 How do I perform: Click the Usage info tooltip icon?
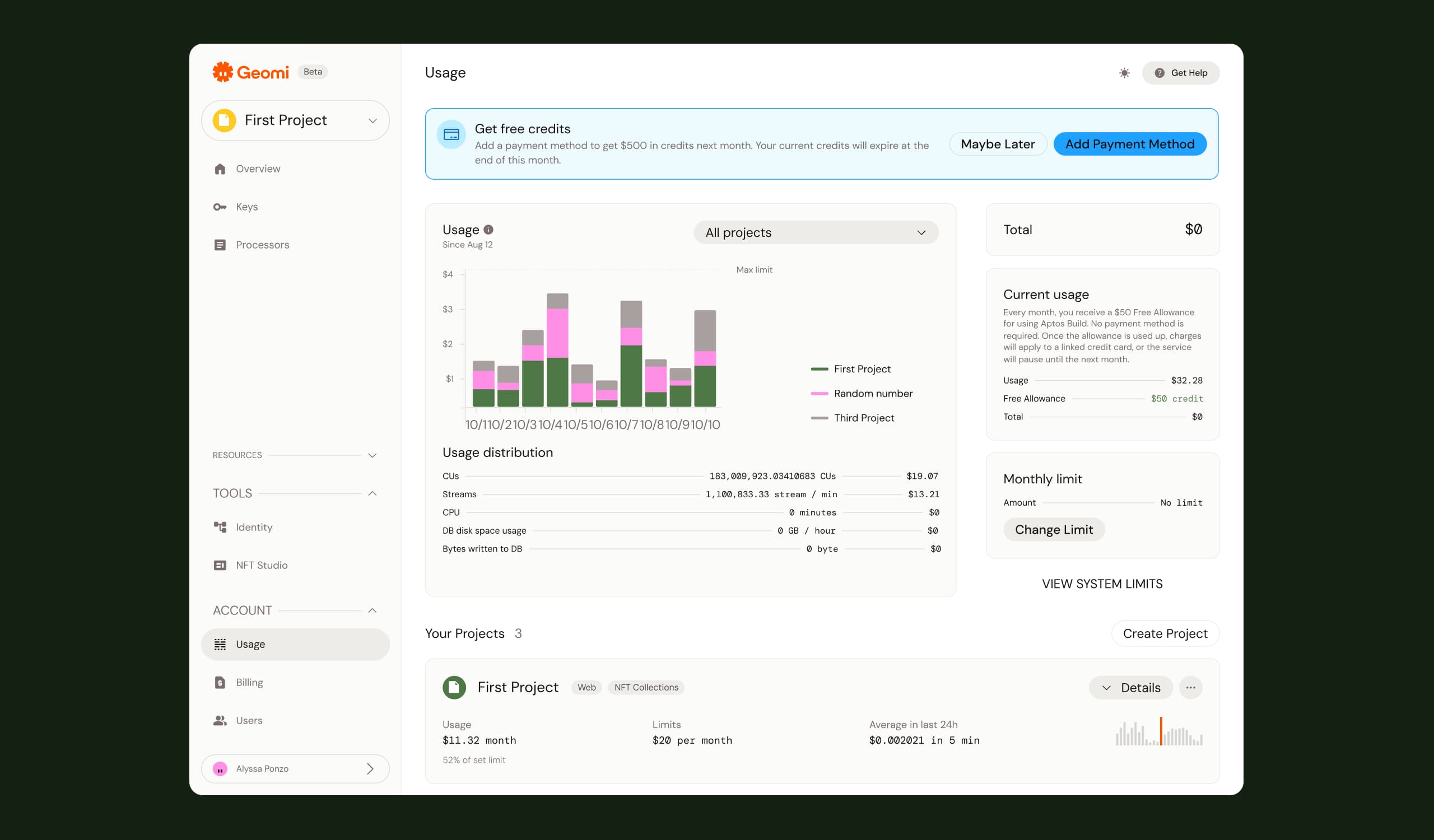(488, 230)
